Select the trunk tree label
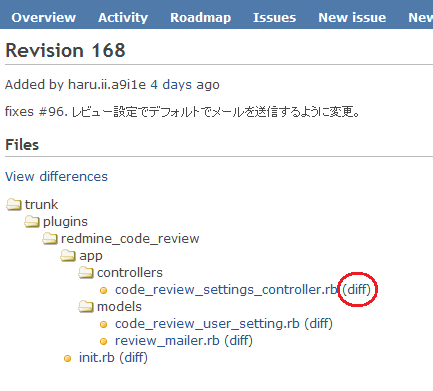433x391 pixels. coord(41,204)
